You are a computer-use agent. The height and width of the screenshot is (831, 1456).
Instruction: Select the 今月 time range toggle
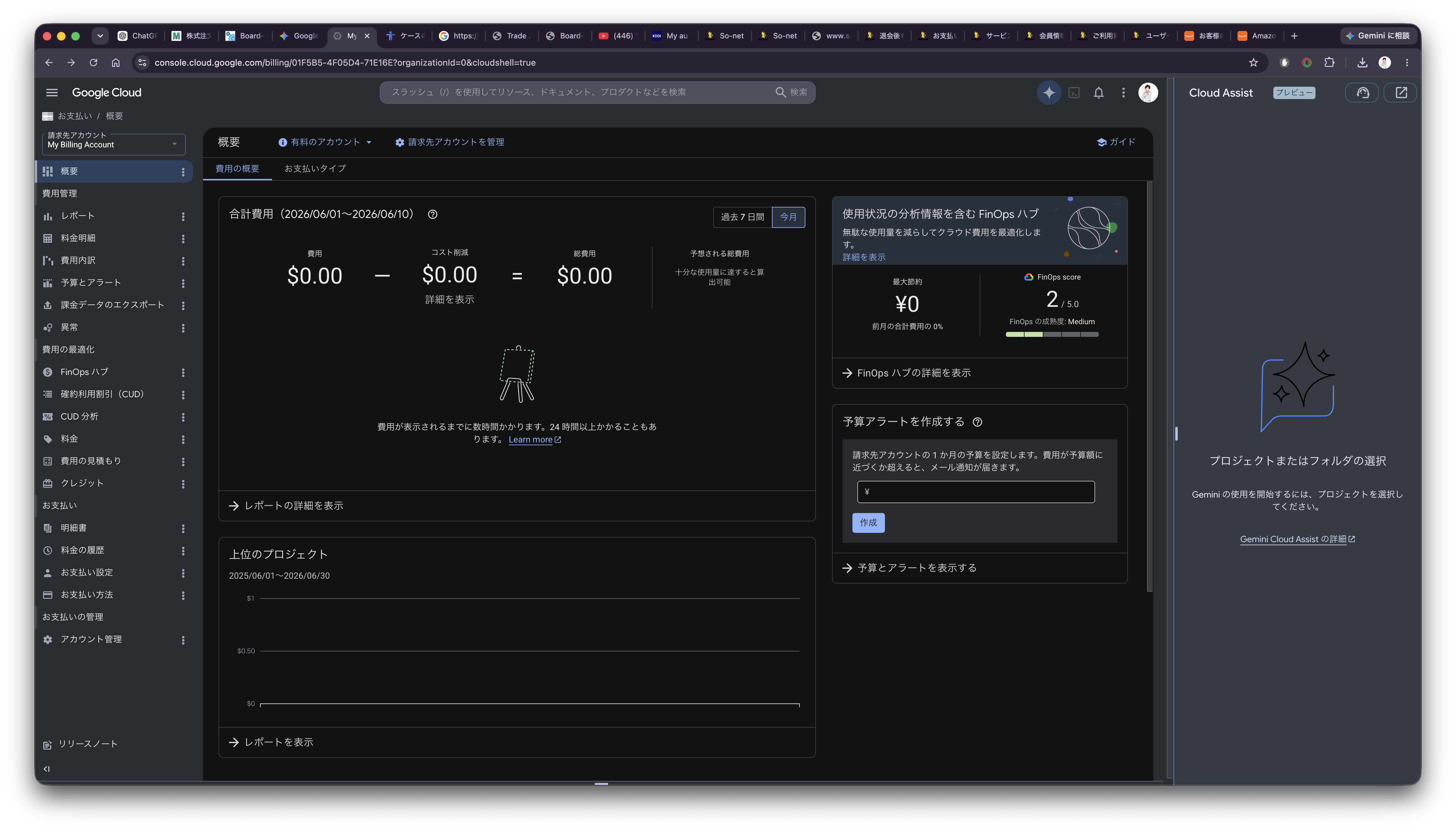[x=788, y=217]
